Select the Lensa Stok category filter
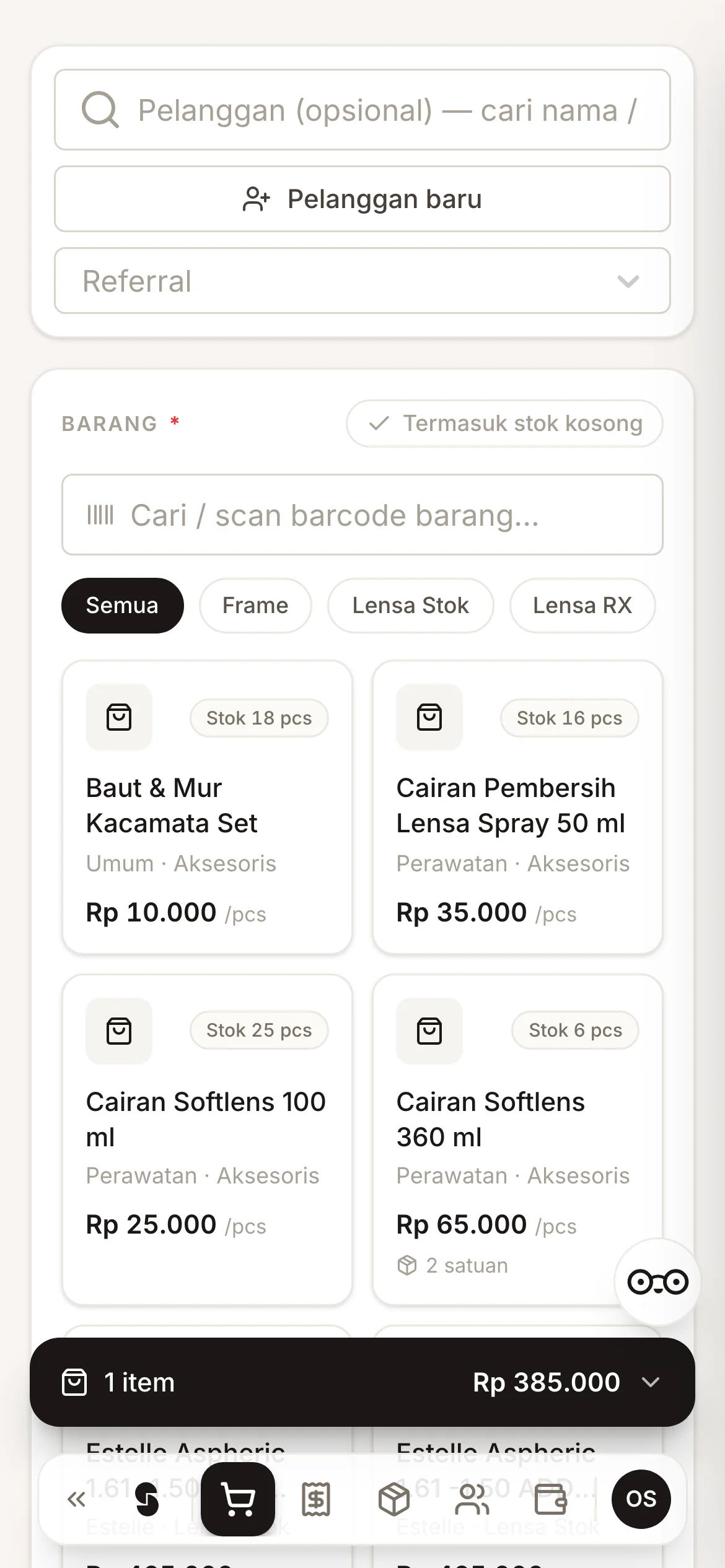Image resolution: width=725 pixels, height=1568 pixels. point(411,606)
